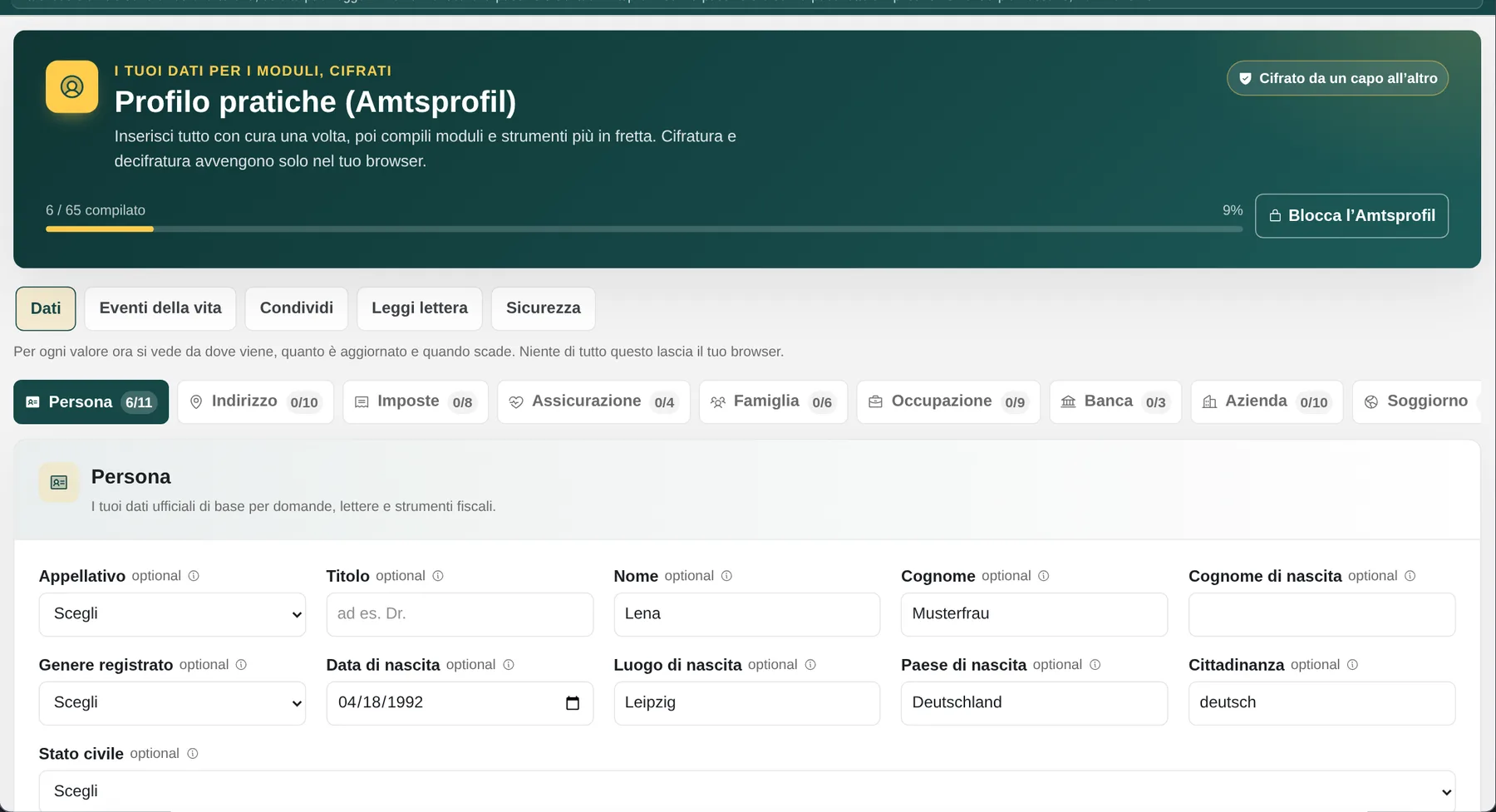Click Blocca l'Amtsprofil button
This screenshot has width=1496, height=812.
1351,216
